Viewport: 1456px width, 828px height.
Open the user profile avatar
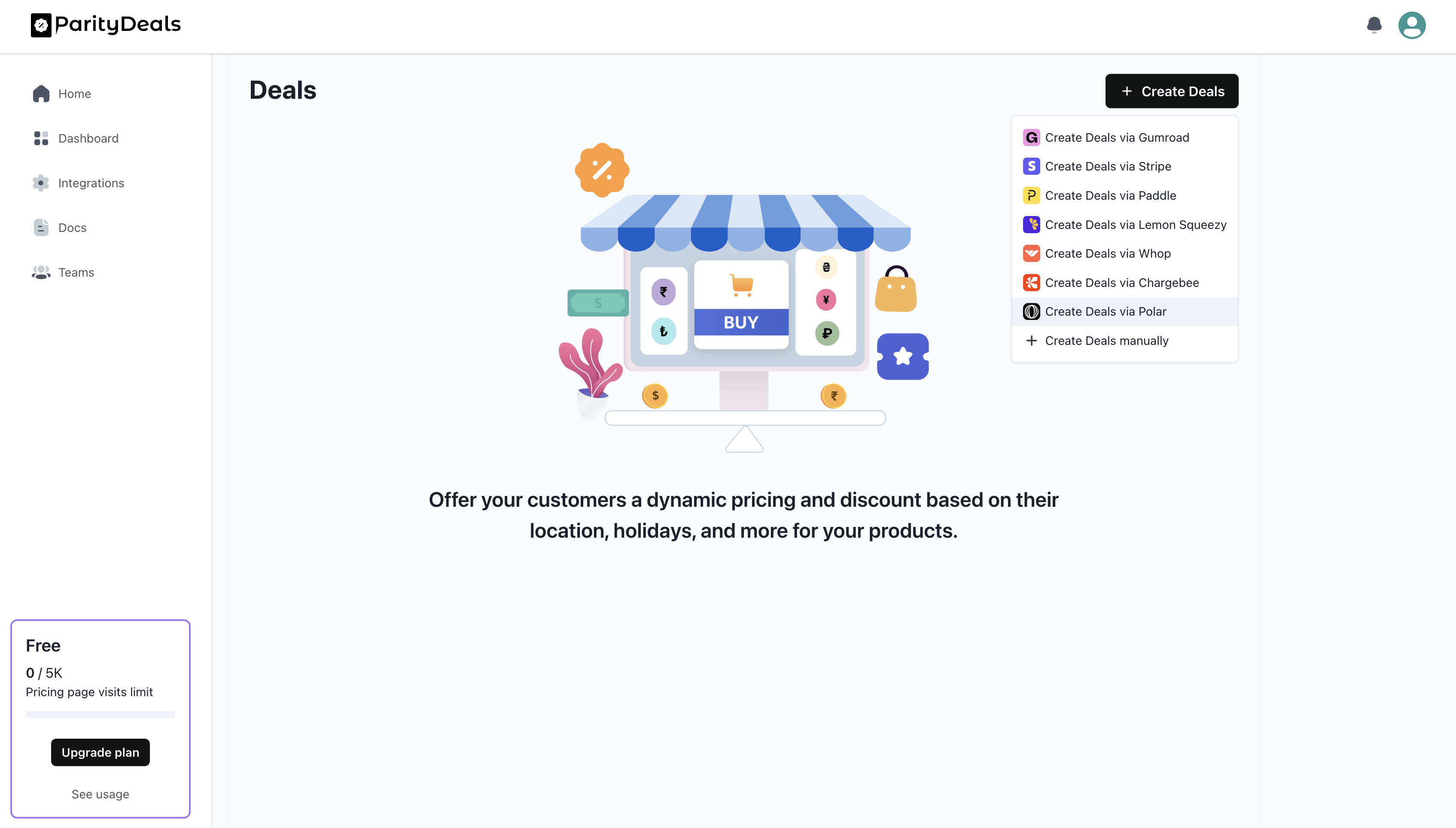point(1412,25)
